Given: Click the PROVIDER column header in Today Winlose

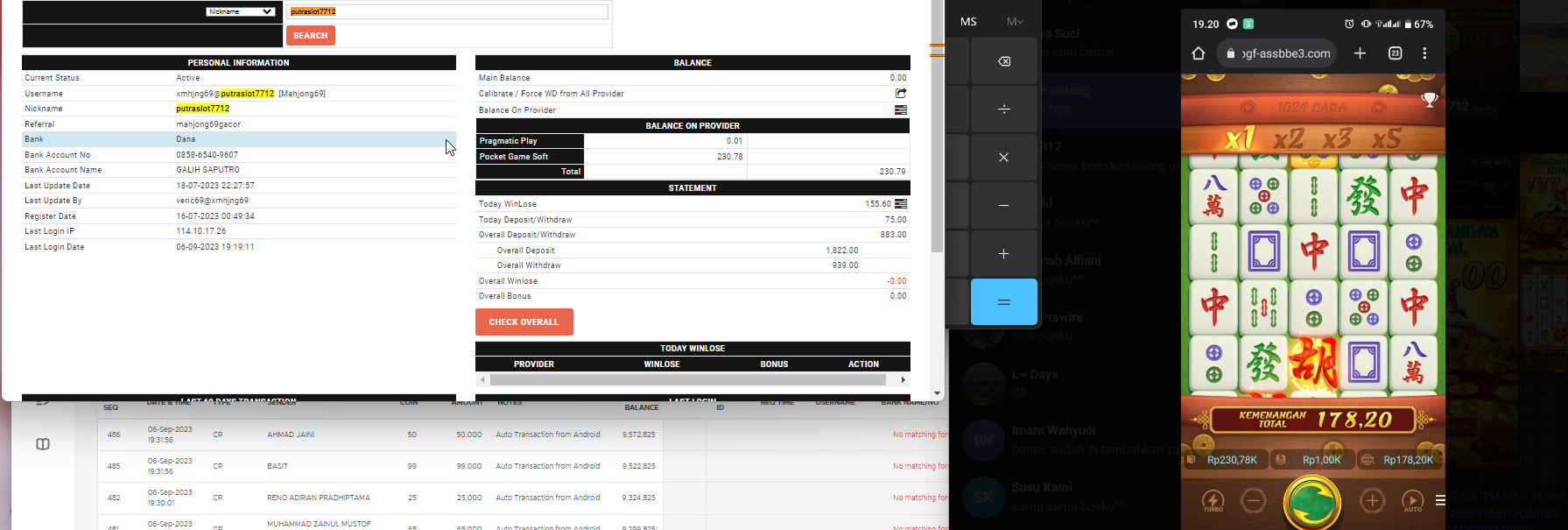Looking at the screenshot, I should pyautogui.click(x=534, y=364).
